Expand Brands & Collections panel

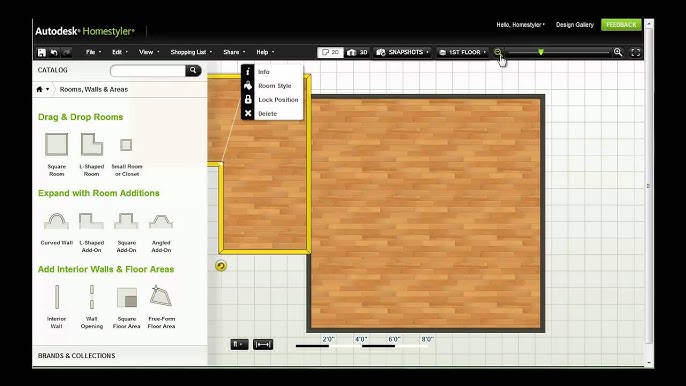[x=119, y=355]
